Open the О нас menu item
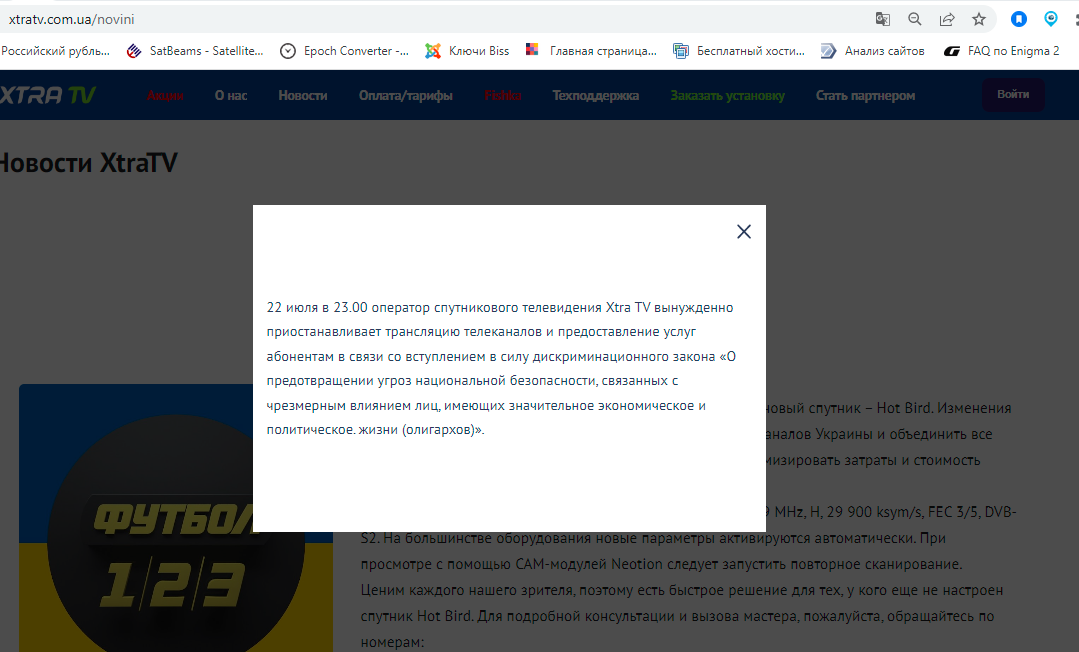1079x652 pixels. (231, 96)
